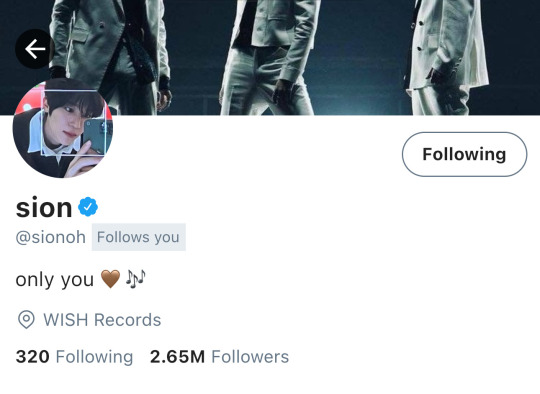Image resolution: width=540 pixels, height=394 pixels.
Task: Click the brown heart emoji in bio
Action: point(110,279)
